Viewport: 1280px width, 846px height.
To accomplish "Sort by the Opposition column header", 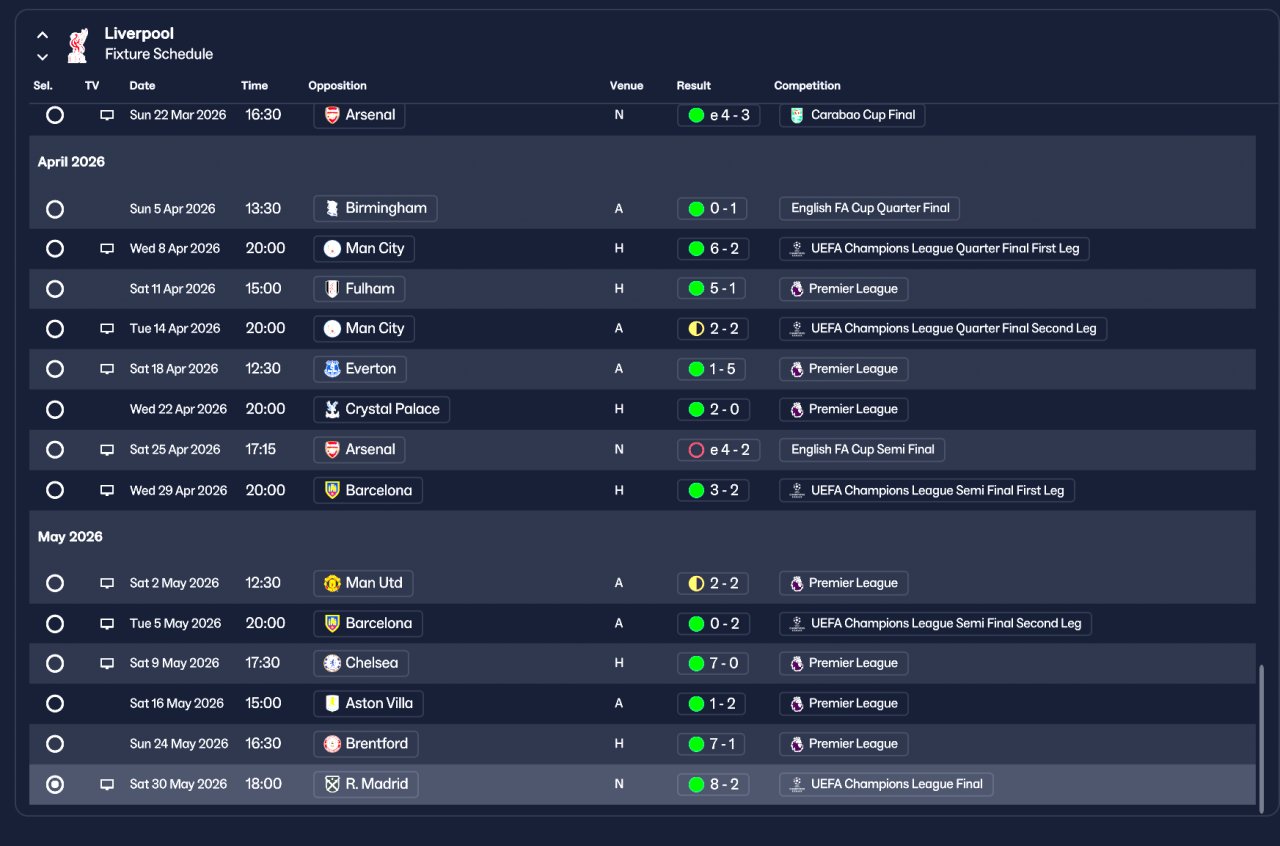I will tap(337, 86).
